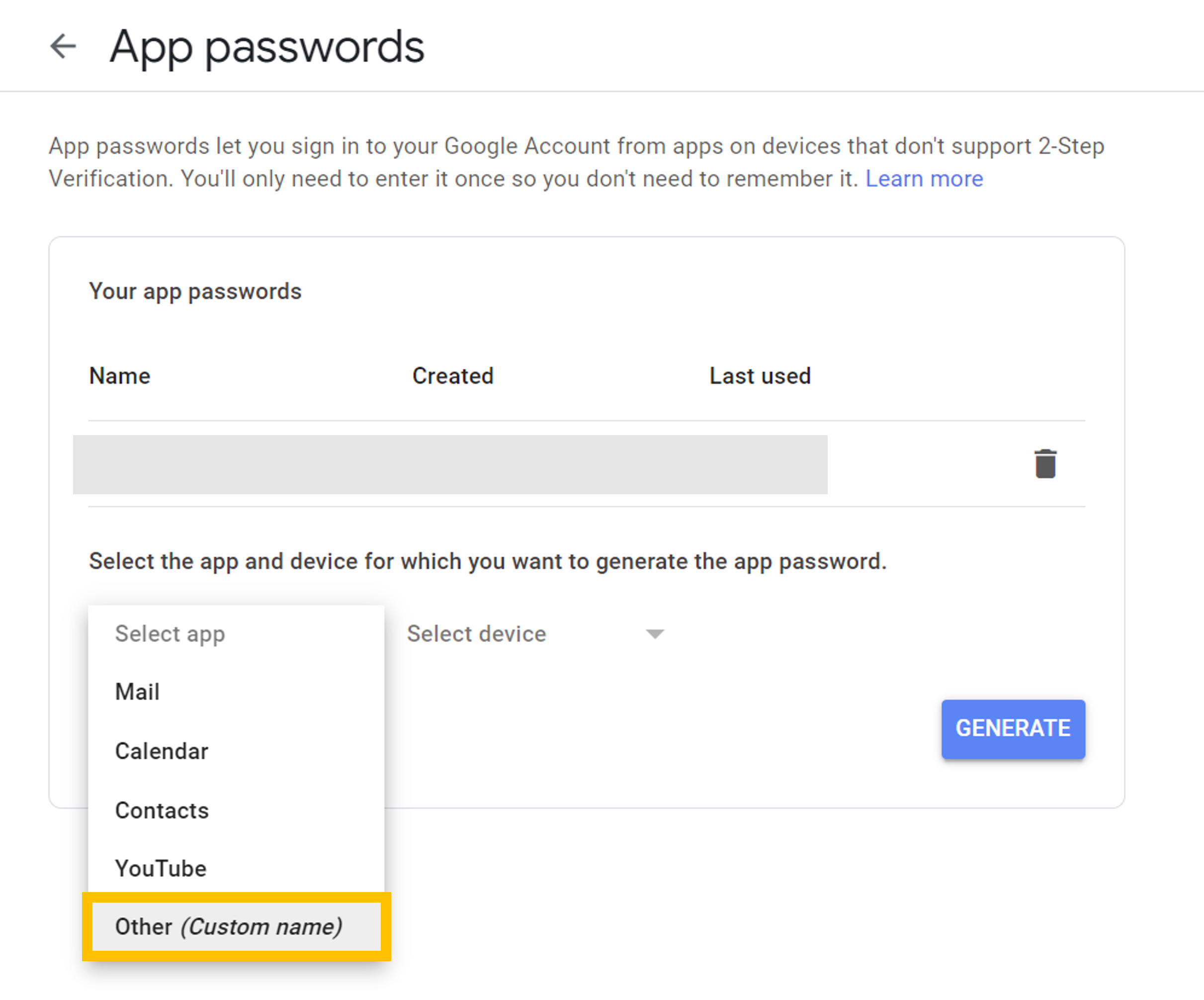Open the Learn more link
This screenshot has width=1204, height=1000.
(924, 179)
